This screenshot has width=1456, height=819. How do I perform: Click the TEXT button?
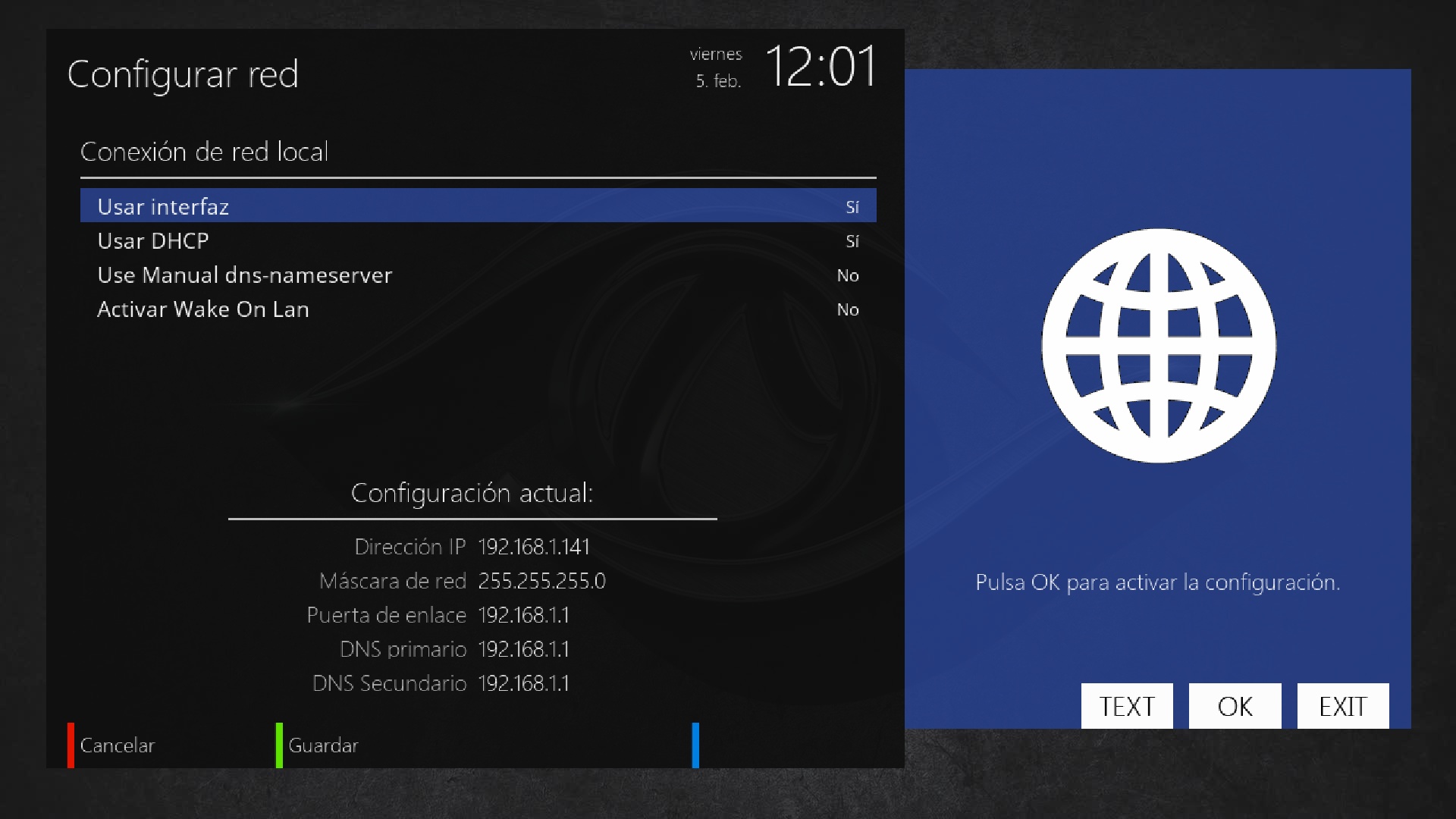[x=1126, y=706]
